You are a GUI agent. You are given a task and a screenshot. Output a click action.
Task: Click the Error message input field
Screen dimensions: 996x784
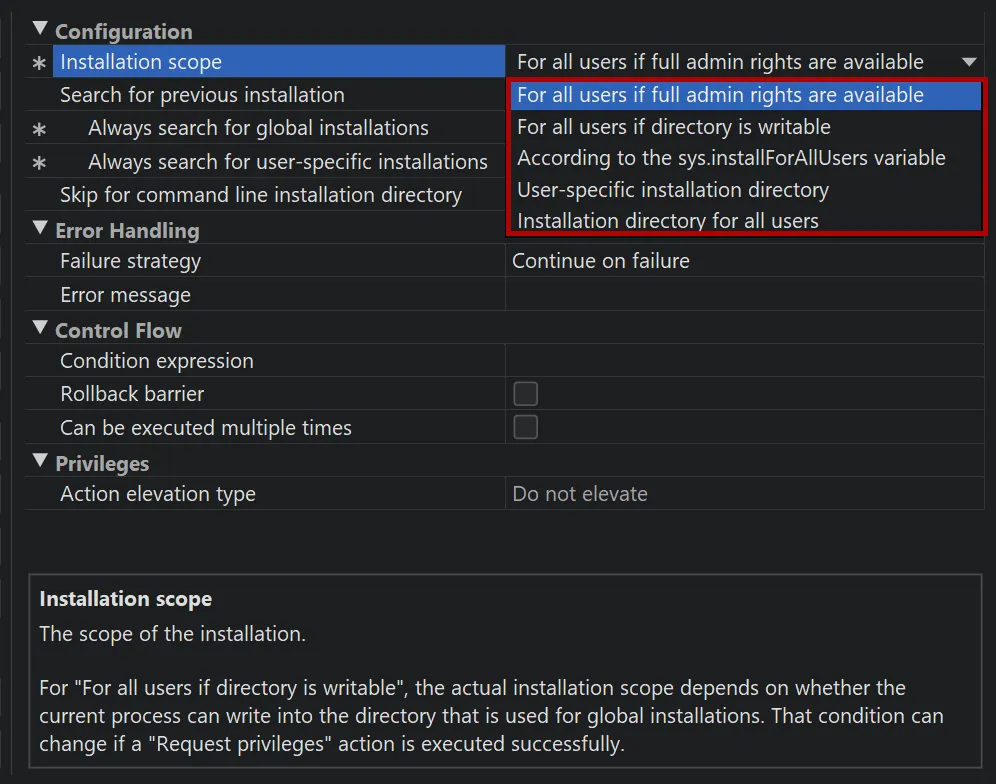tap(744, 295)
